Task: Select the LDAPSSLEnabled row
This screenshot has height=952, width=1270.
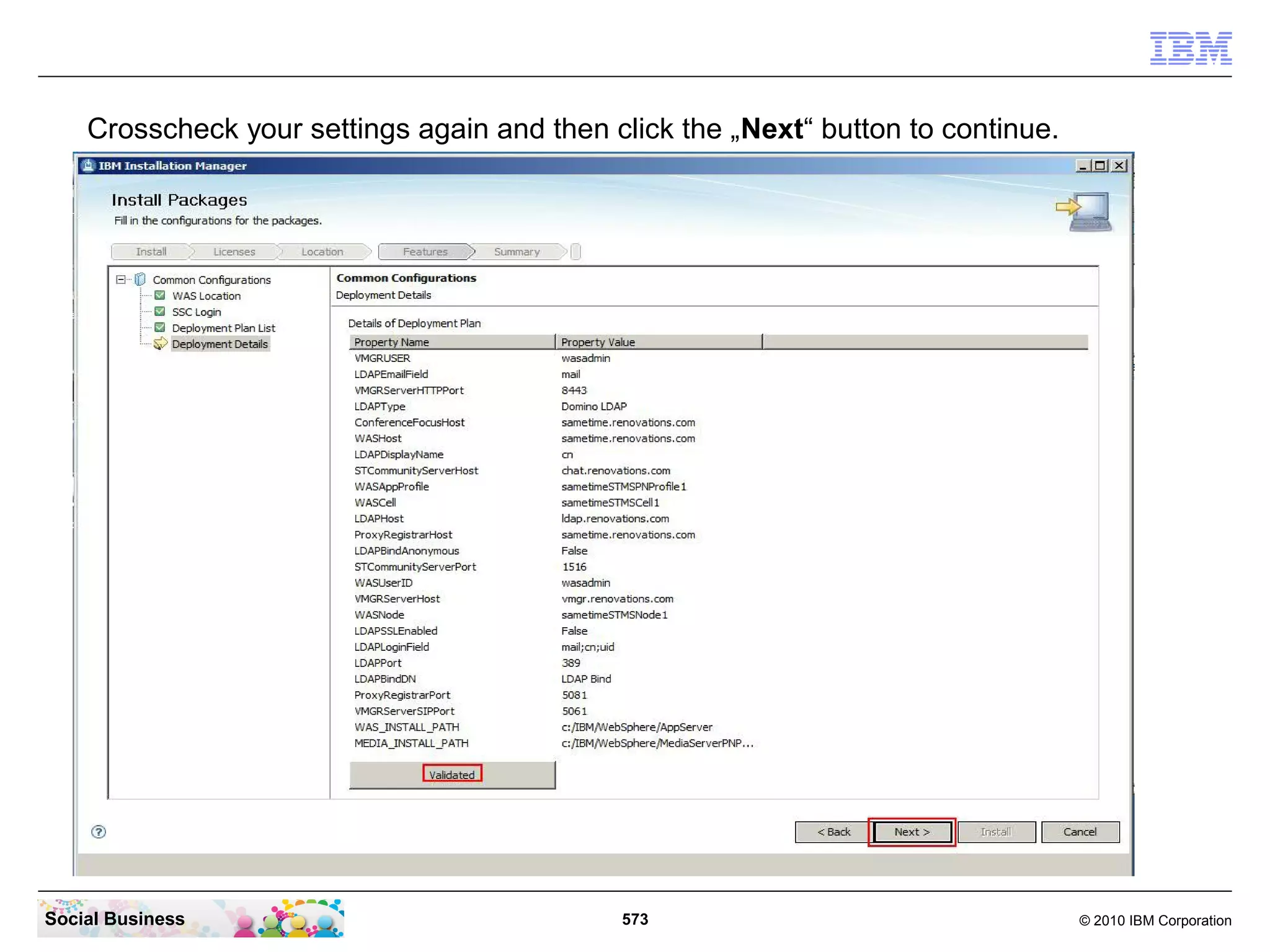Action: [x=718, y=631]
